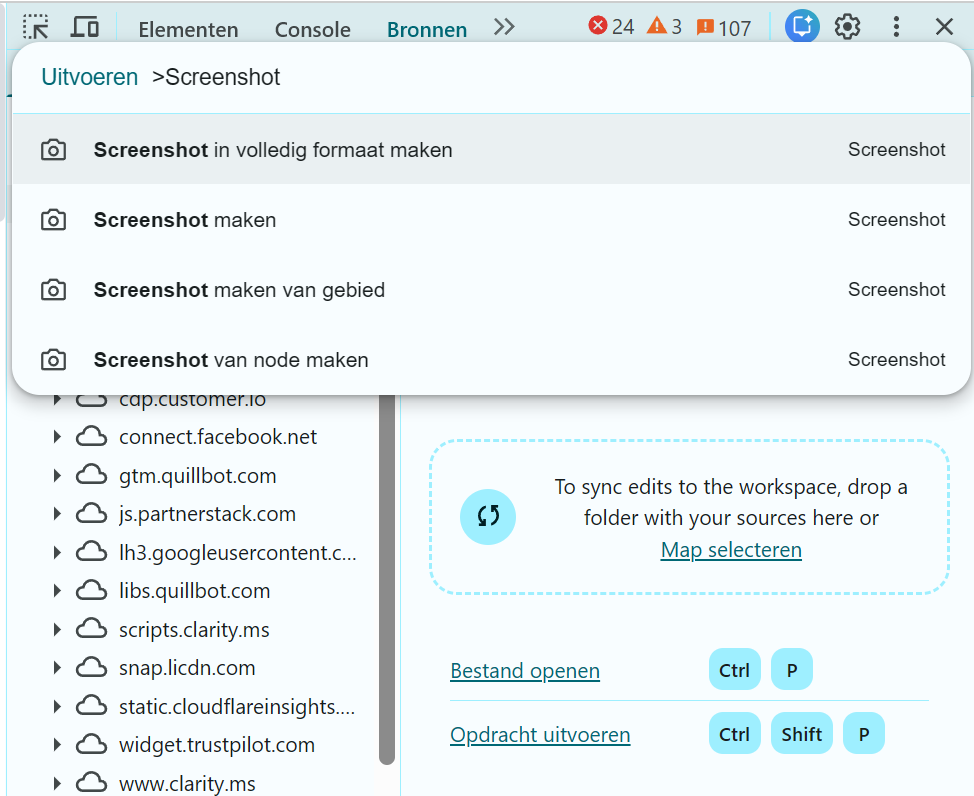Click cloud icon of gtm.quillbot.com
This screenshot has width=974, height=796.
91,476
